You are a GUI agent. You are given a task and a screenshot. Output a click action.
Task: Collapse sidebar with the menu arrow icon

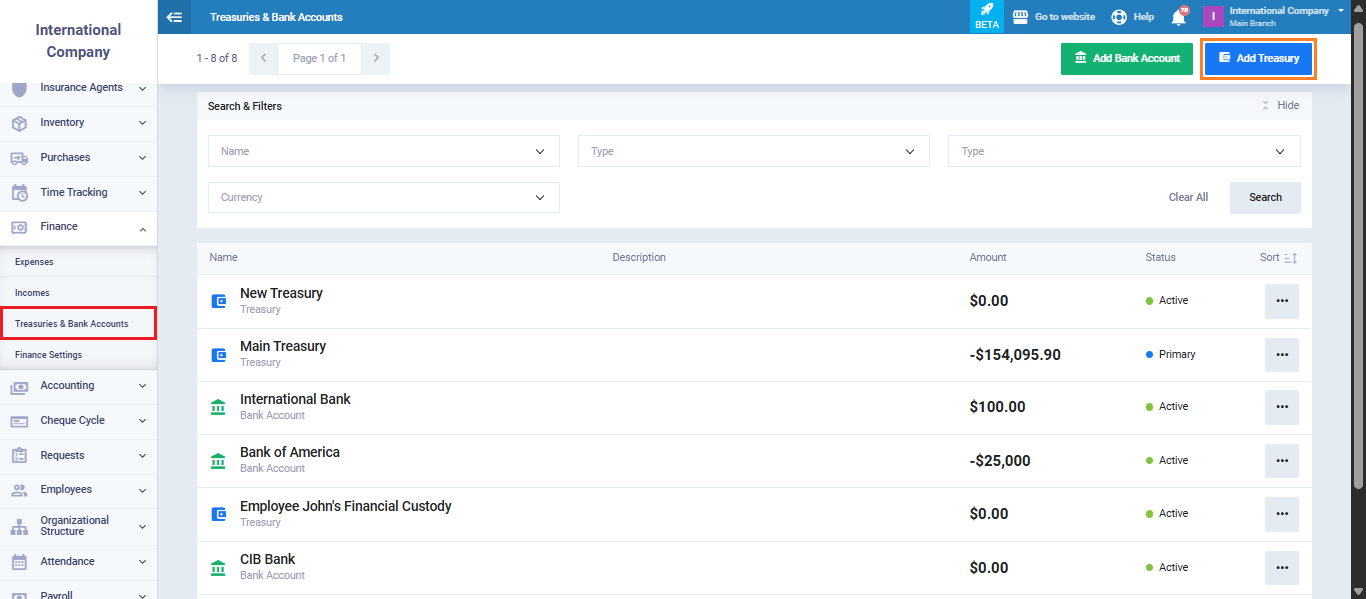pos(174,17)
